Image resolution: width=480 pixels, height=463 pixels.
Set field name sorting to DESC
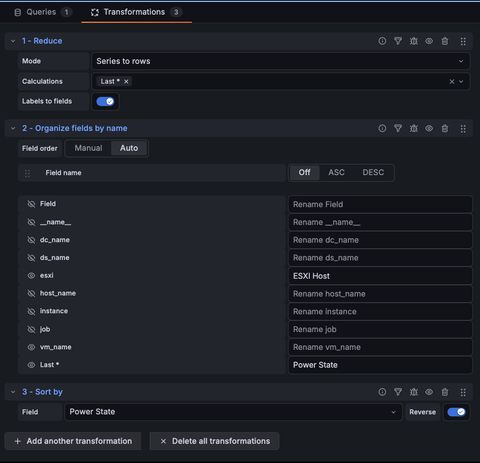(x=373, y=173)
